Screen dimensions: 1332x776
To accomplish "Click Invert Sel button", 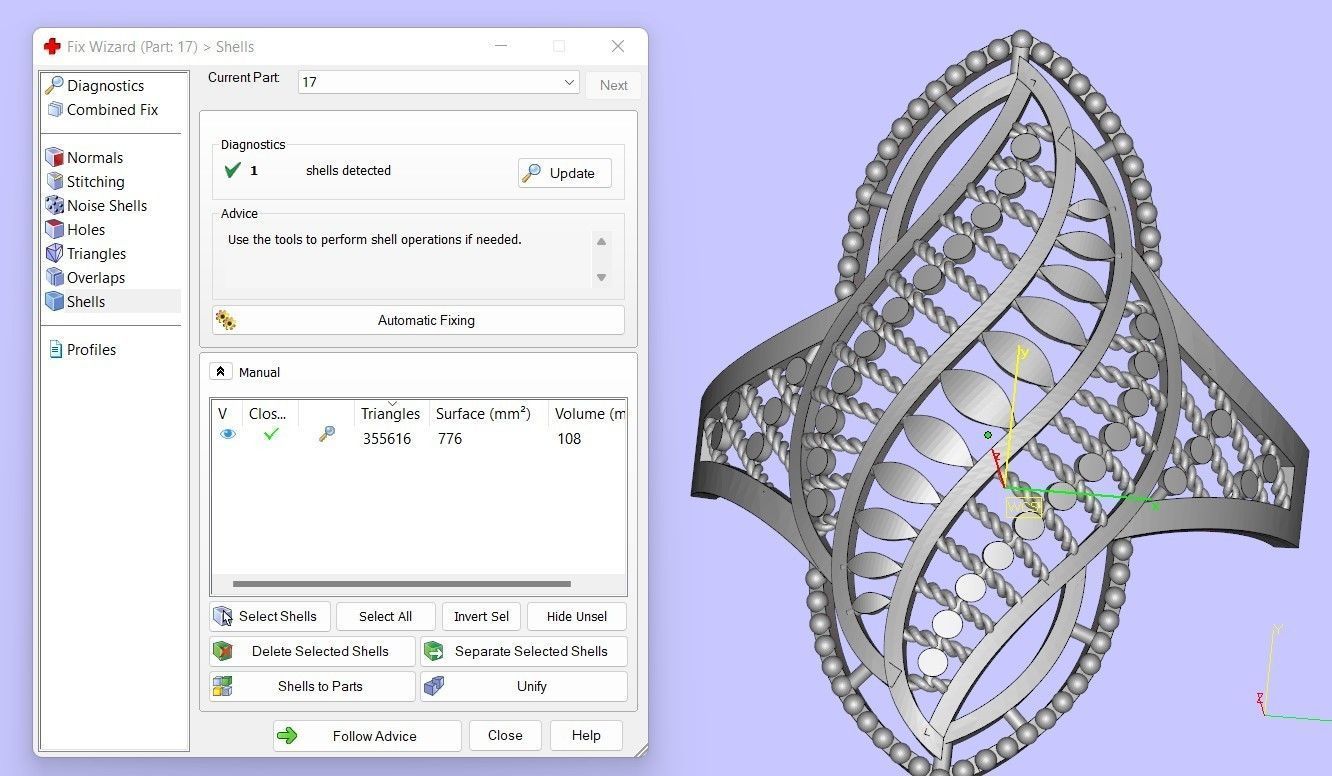I will (481, 616).
